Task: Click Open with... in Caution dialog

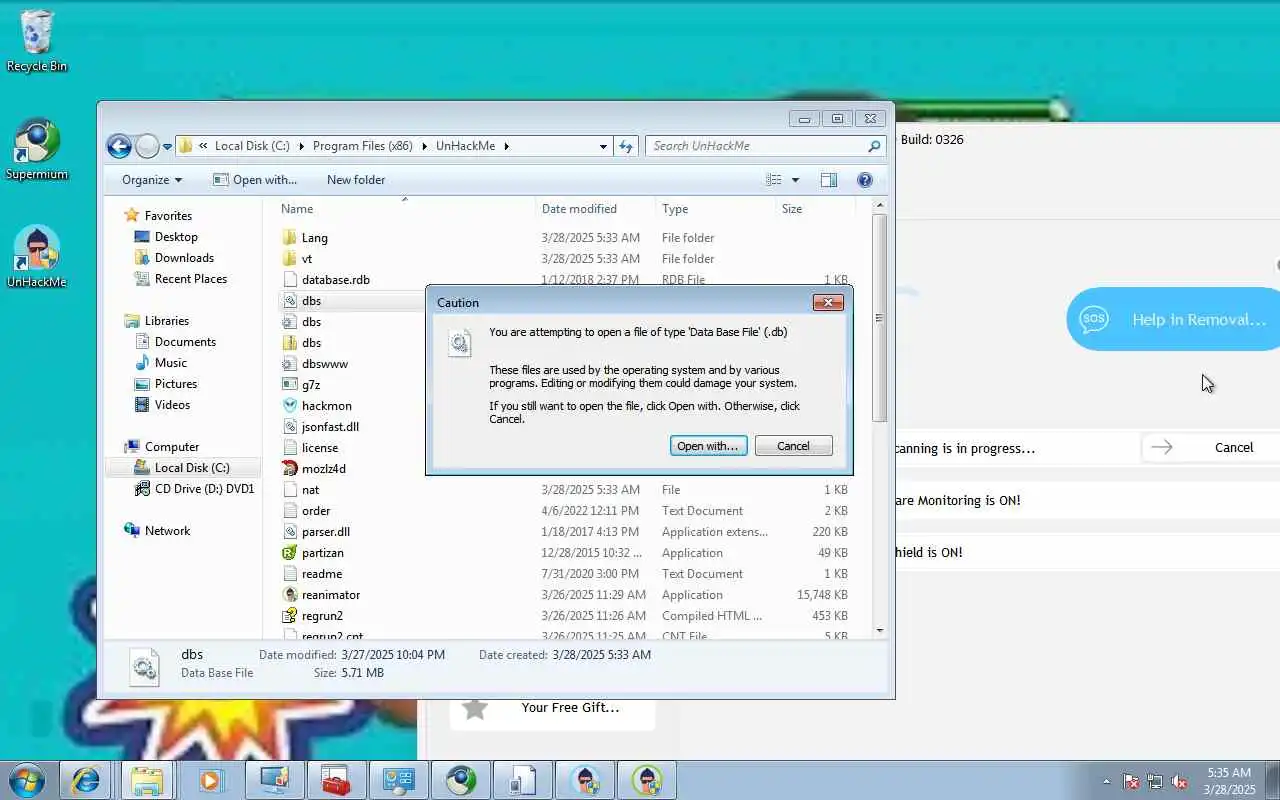Action: pyautogui.click(x=708, y=446)
